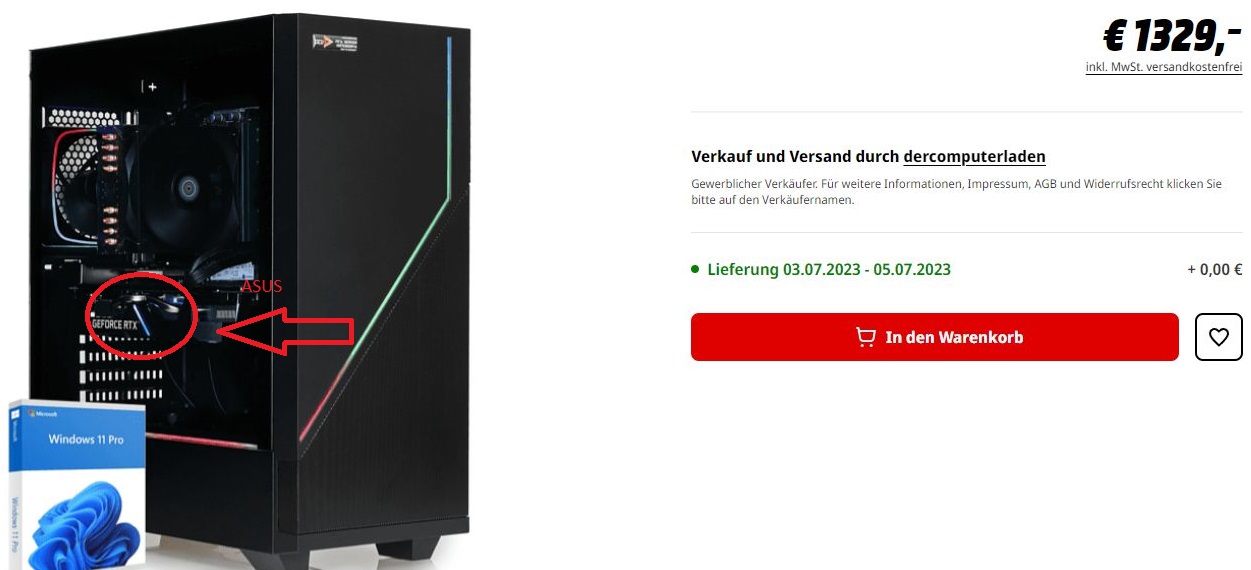The image size is (1251, 570).
Task: Click the Lieferung 03.07.2023 - 05.07.2023 text
Action: [829, 269]
